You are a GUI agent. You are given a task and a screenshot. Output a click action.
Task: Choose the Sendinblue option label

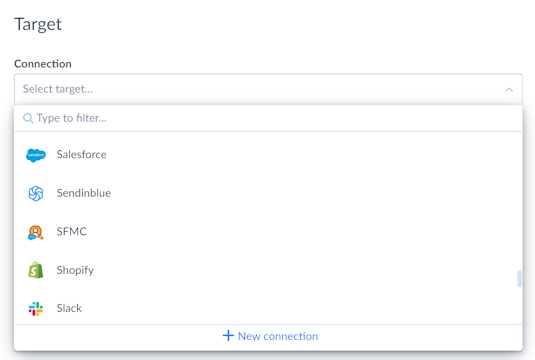click(84, 193)
